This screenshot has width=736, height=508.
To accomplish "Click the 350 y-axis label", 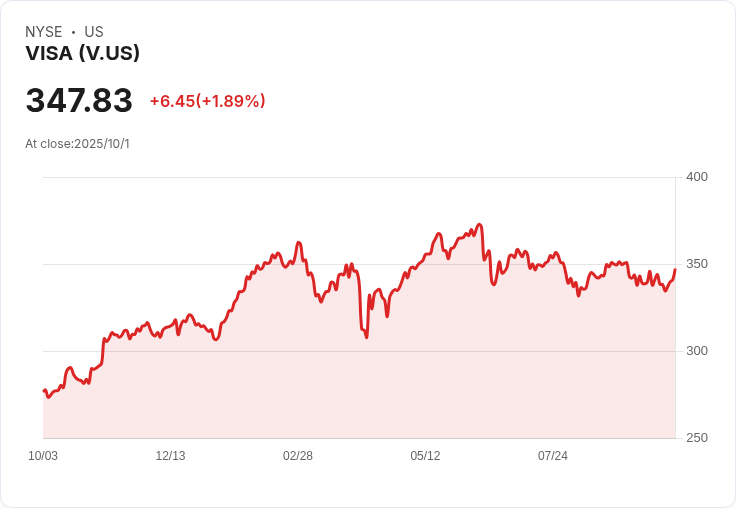I will click(x=697, y=264).
